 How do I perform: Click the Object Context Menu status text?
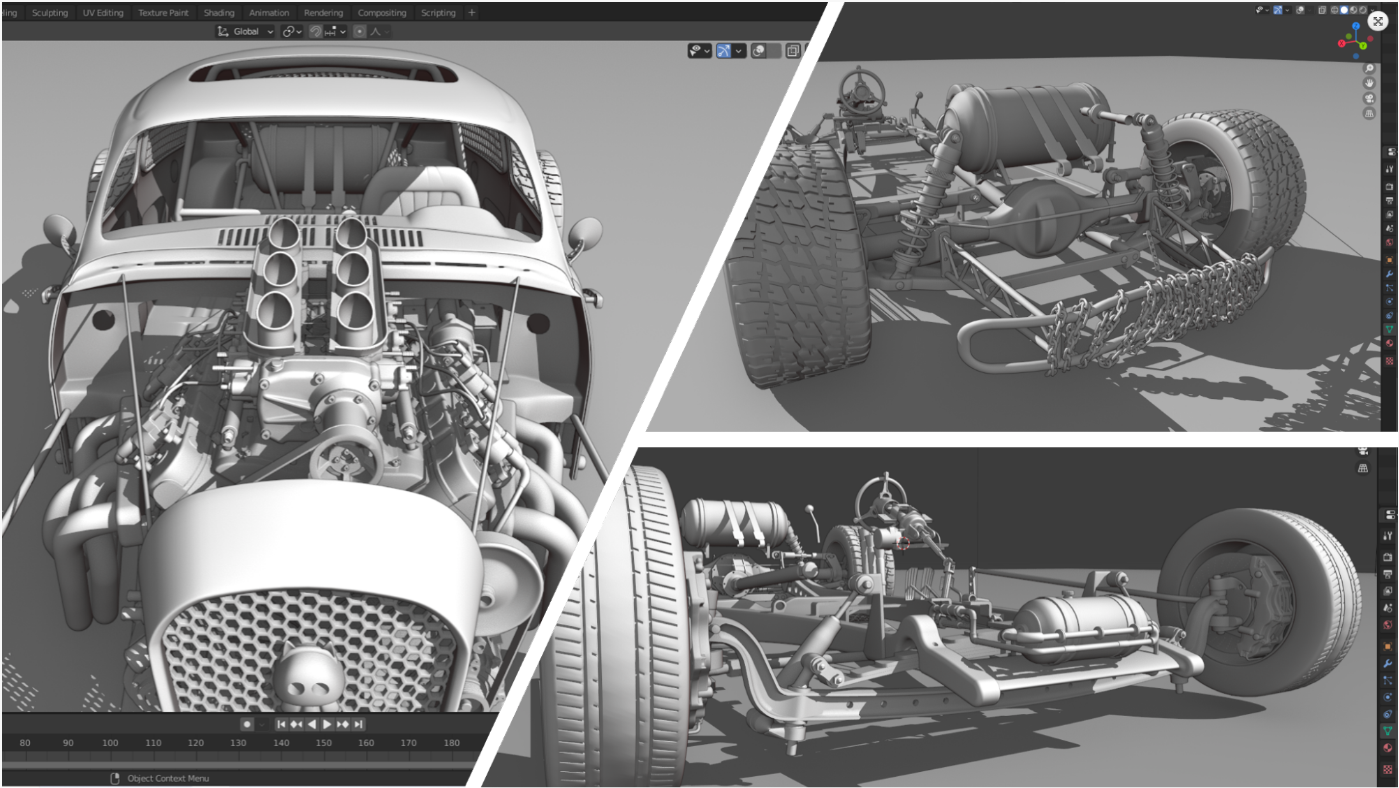tap(168, 778)
